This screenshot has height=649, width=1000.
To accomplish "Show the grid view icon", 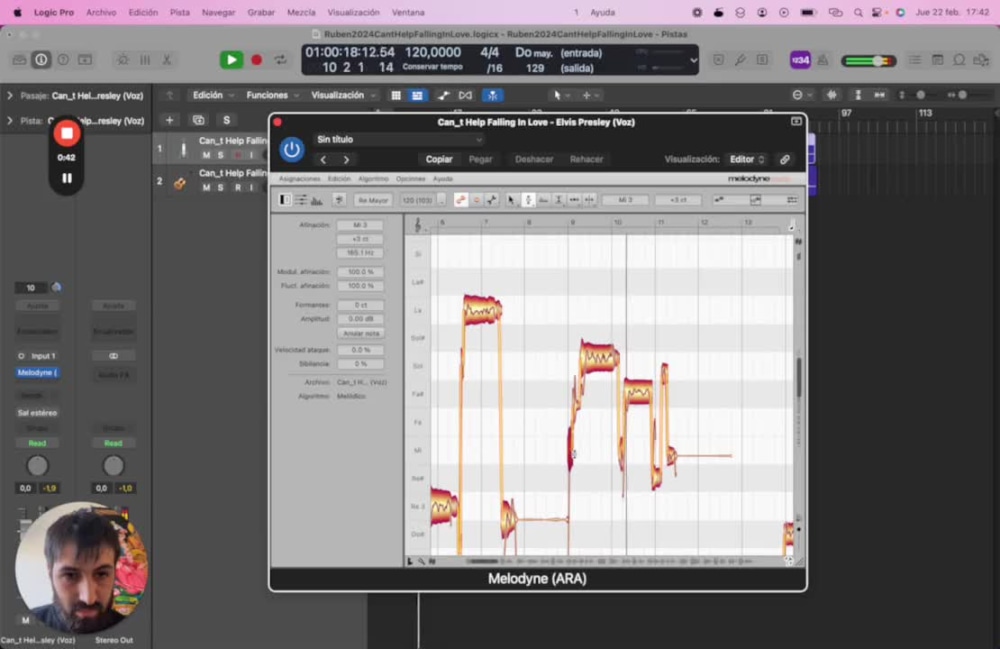I will coord(396,95).
